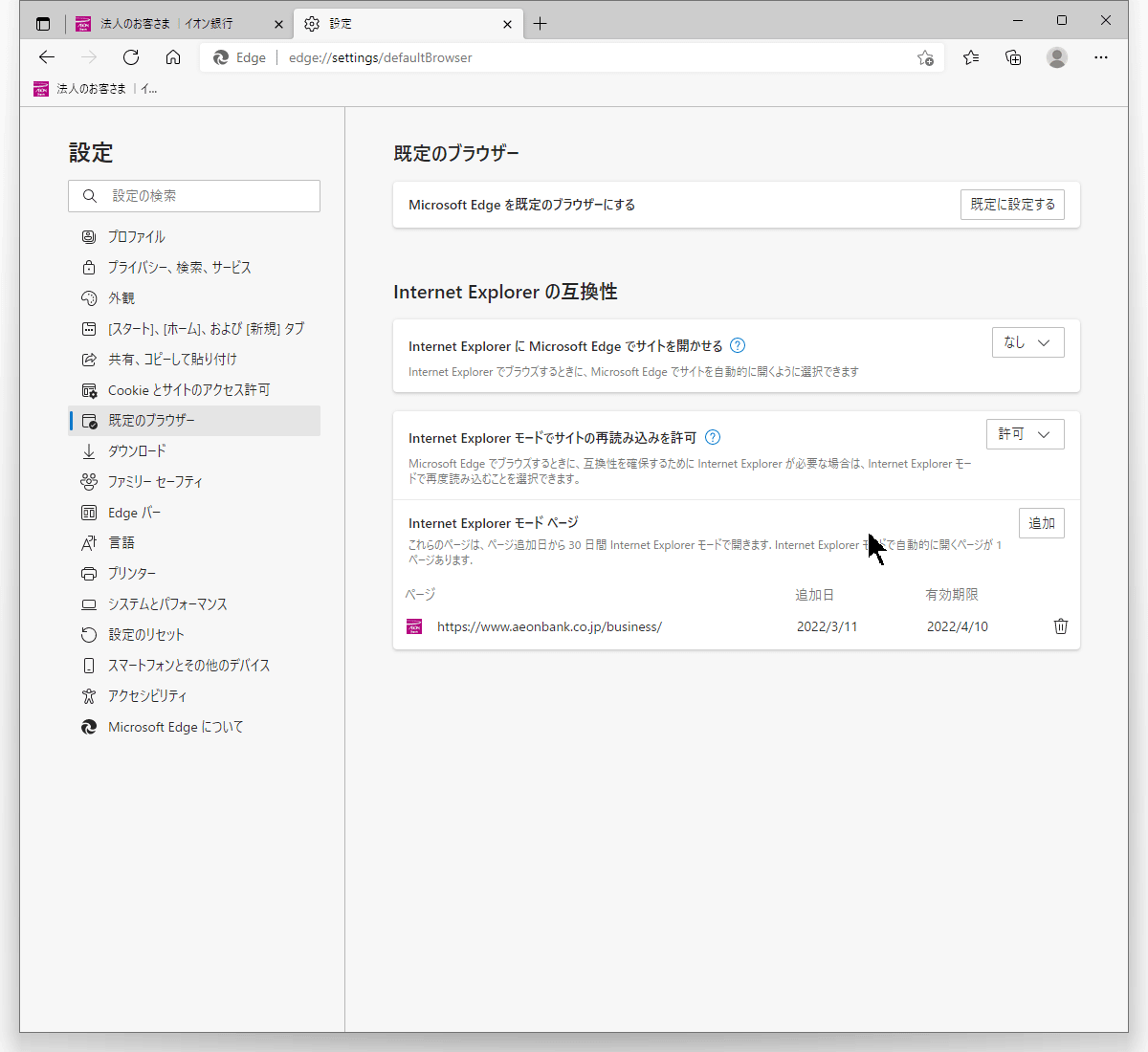The width and height of the screenshot is (1148, 1052).
Task: Click the 追加 button for IE mode pages
Action: (1041, 523)
